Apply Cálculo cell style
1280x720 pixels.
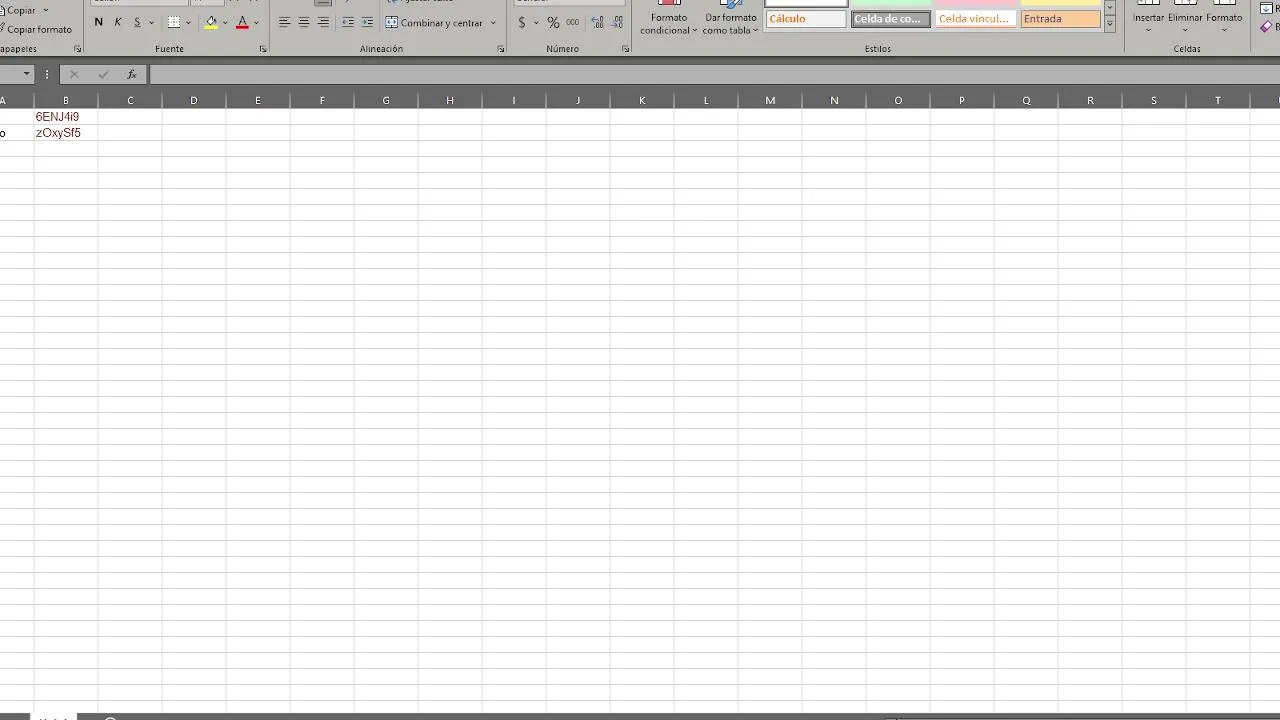pos(806,19)
